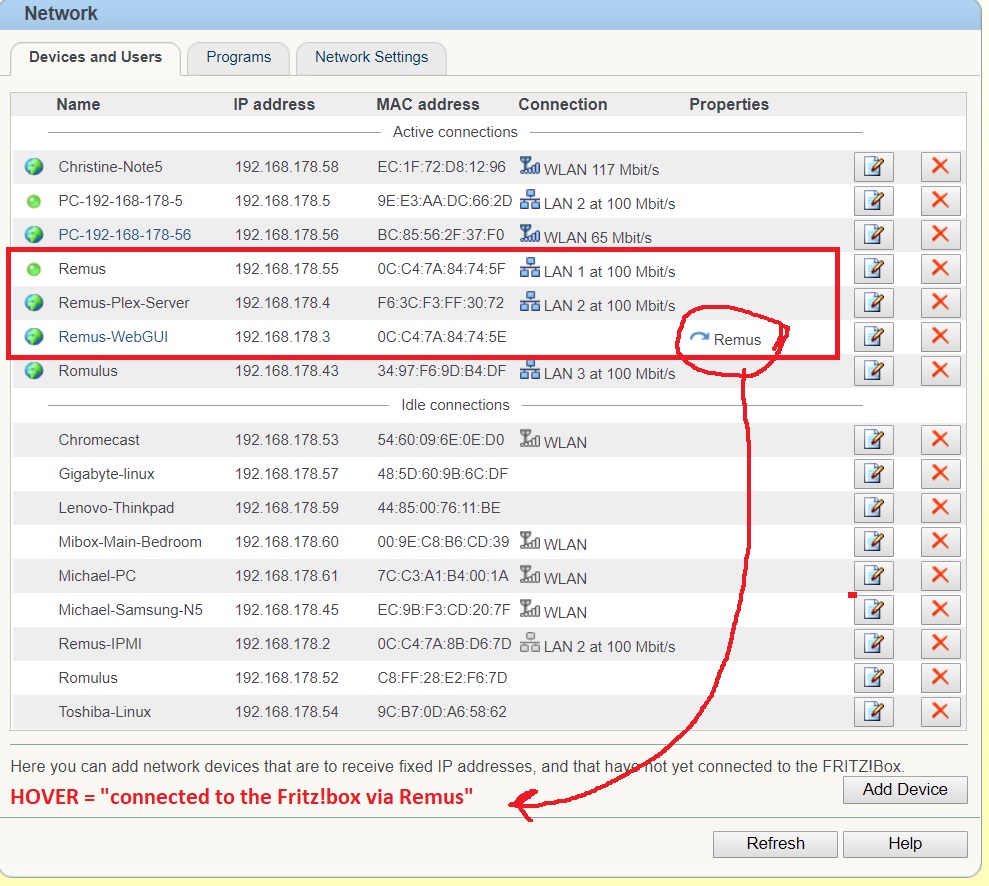Select the Devices and Users tab
This screenshot has width=989, height=886.
click(95, 57)
